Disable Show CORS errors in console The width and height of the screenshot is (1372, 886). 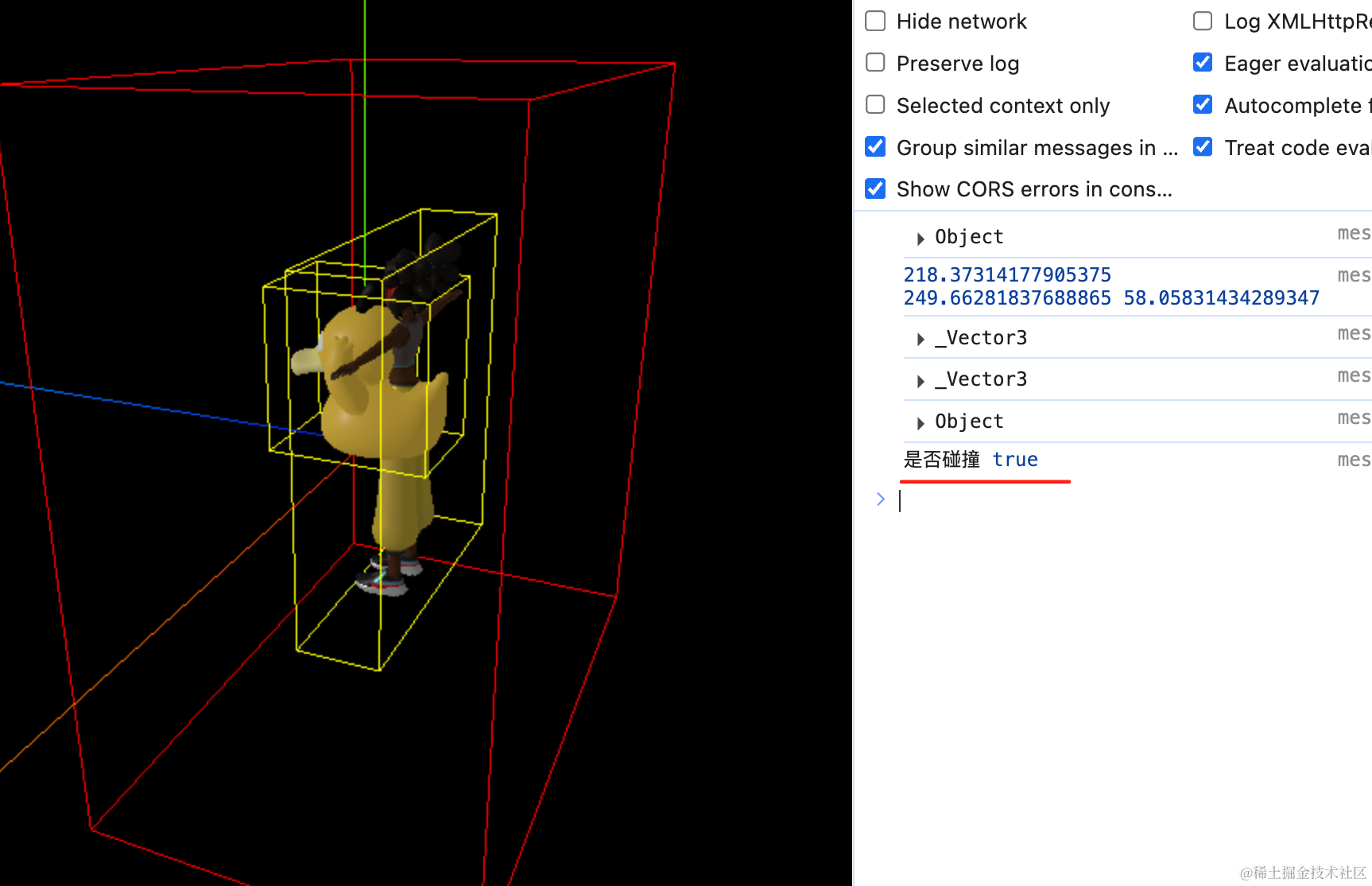point(875,188)
